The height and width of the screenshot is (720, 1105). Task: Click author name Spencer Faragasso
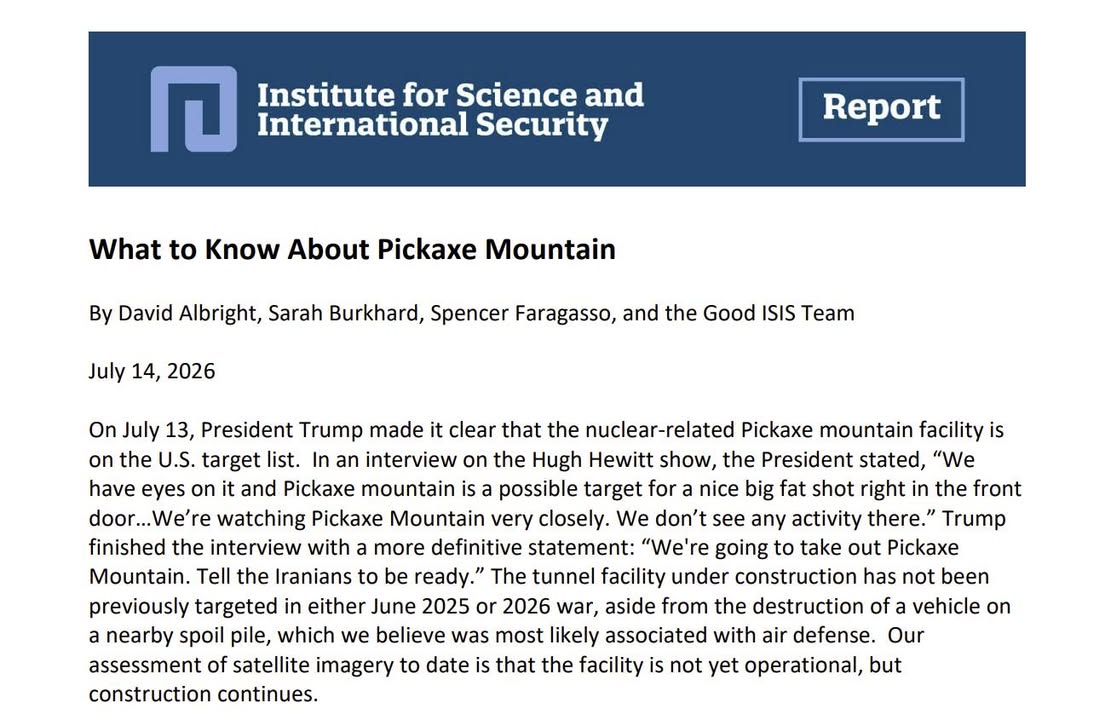pos(521,313)
